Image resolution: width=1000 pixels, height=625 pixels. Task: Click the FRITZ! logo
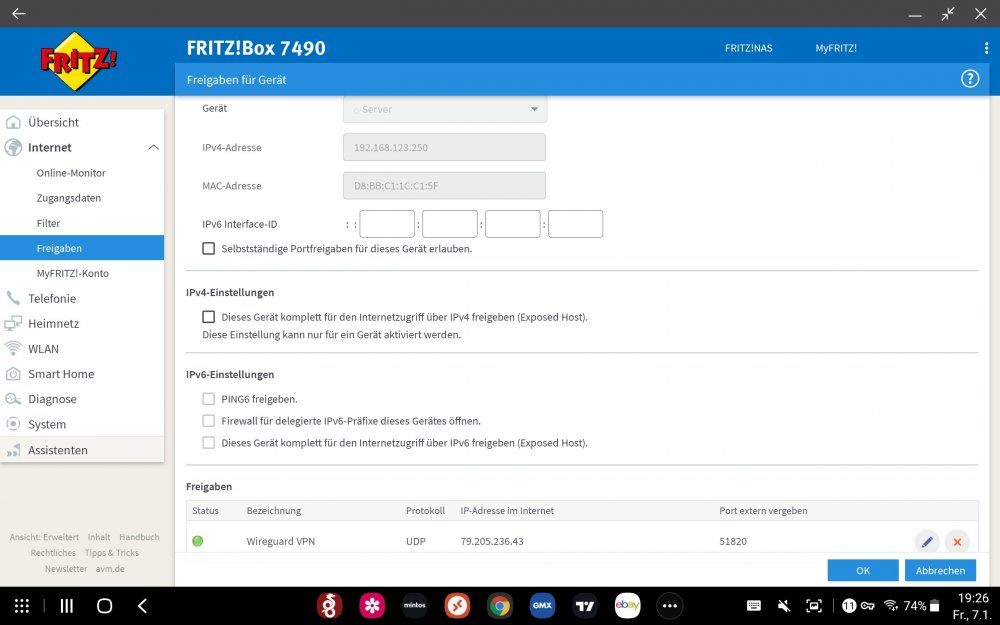tap(78, 61)
